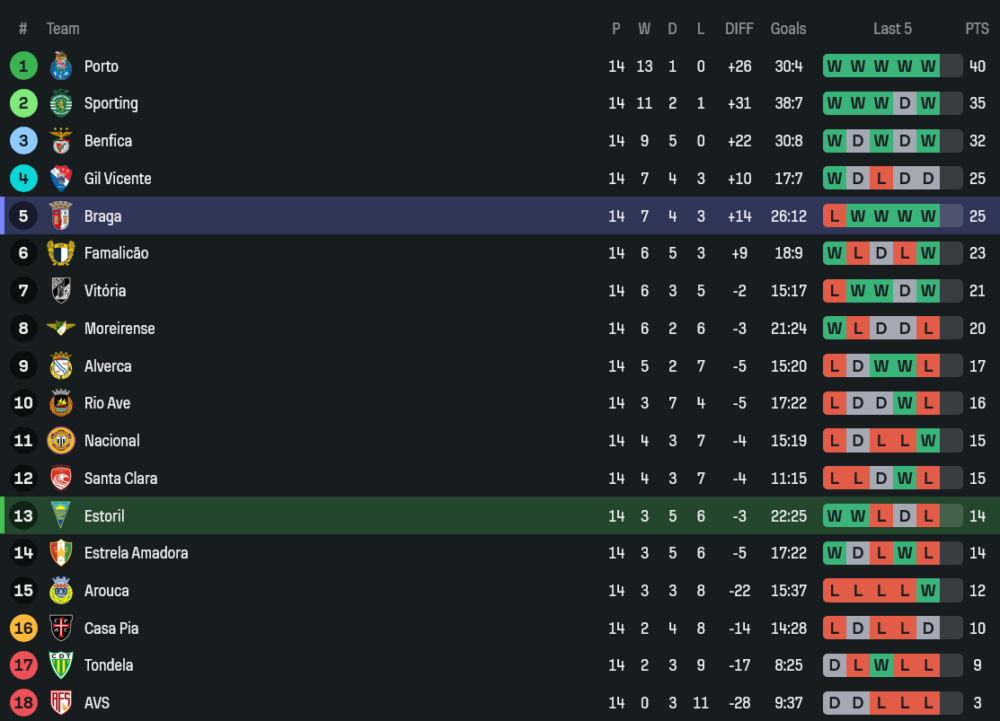Click the Benfica eagle crest icon

tap(61, 141)
